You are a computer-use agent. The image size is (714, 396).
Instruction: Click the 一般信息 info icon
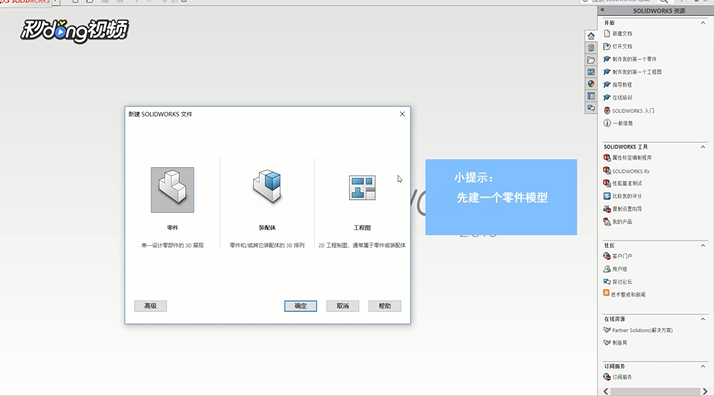[x=607, y=123]
